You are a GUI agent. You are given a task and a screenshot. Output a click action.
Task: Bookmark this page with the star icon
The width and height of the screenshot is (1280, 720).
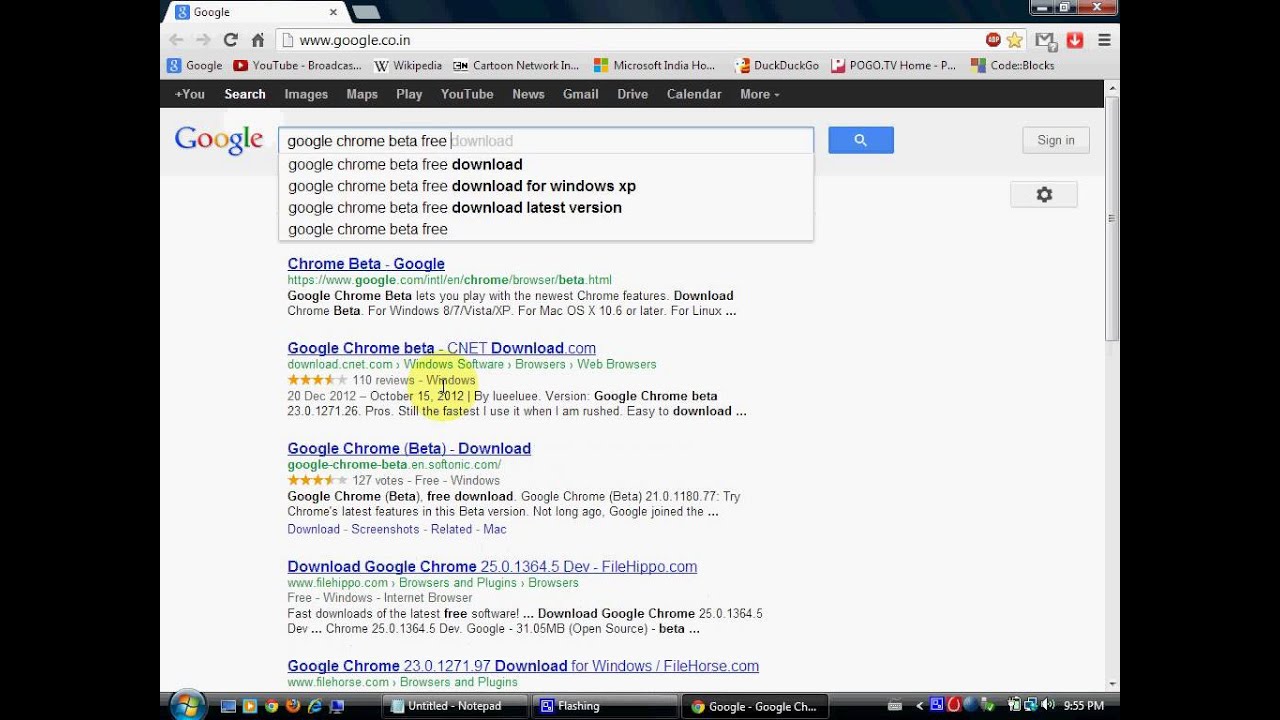pos(1015,40)
